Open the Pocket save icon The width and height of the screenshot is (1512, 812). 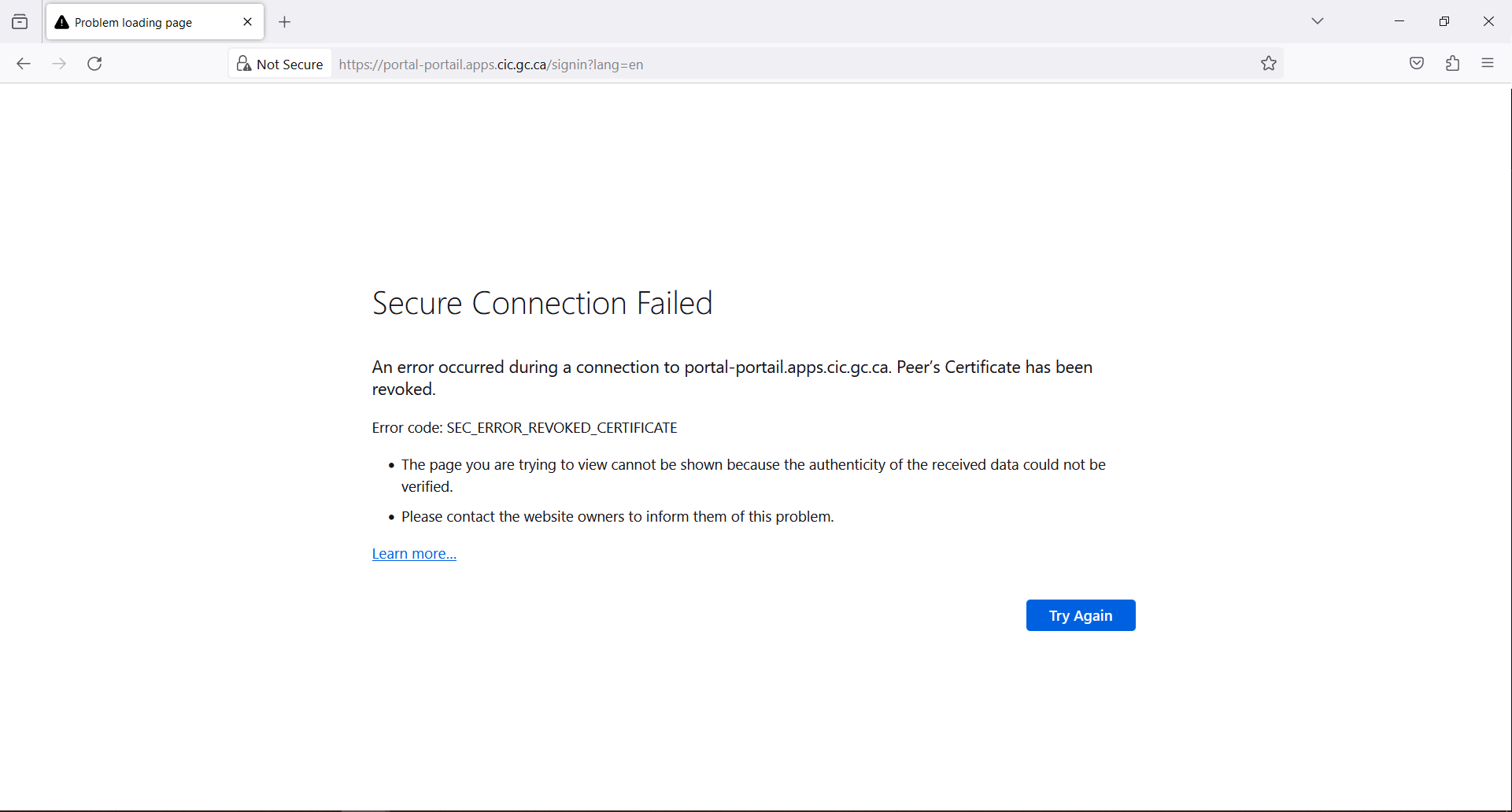pyautogui.click(x=1417, y=63)
